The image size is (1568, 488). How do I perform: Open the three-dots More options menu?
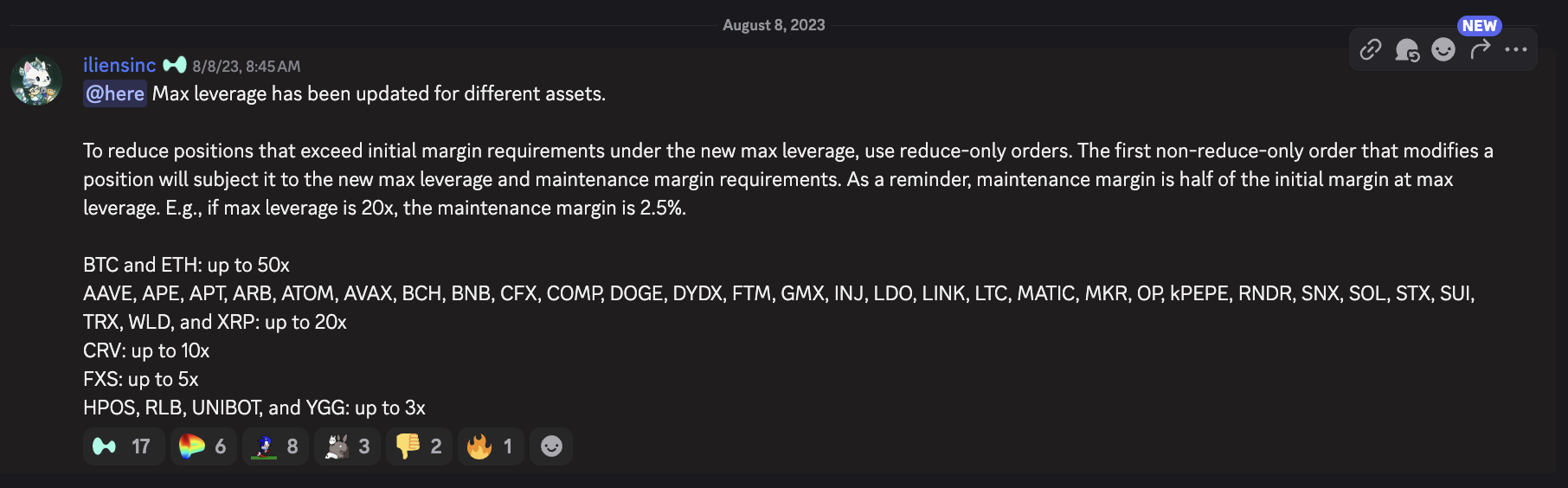click(1516, 49)
